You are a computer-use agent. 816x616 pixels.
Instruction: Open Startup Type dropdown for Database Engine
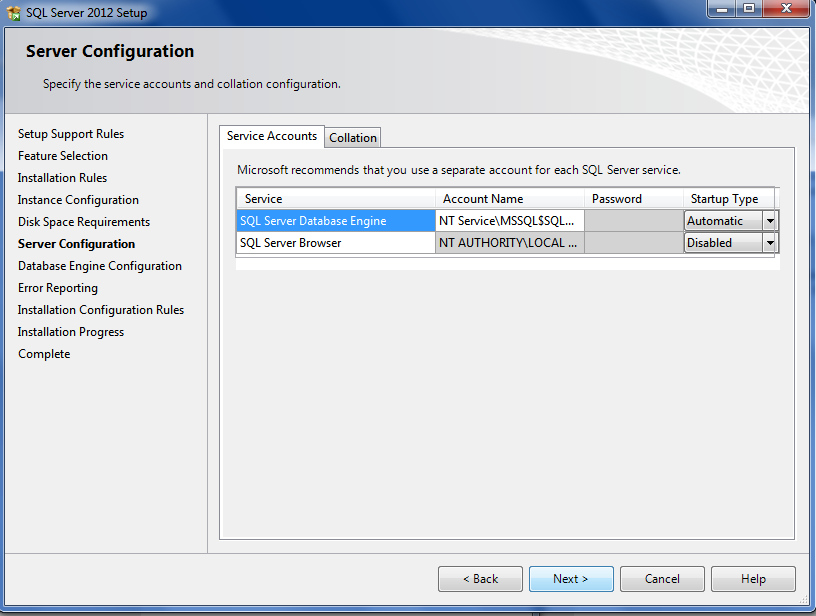click(770, 221)
